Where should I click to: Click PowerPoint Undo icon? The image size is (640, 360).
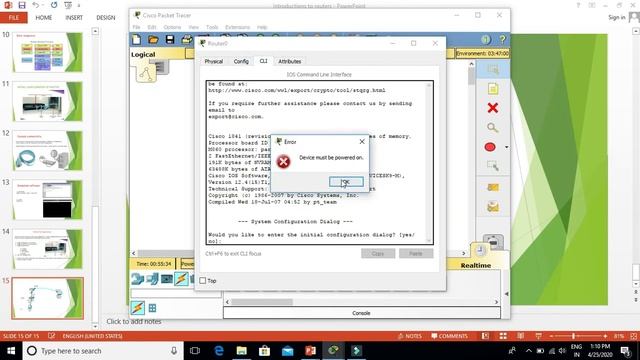click(36, 5)
